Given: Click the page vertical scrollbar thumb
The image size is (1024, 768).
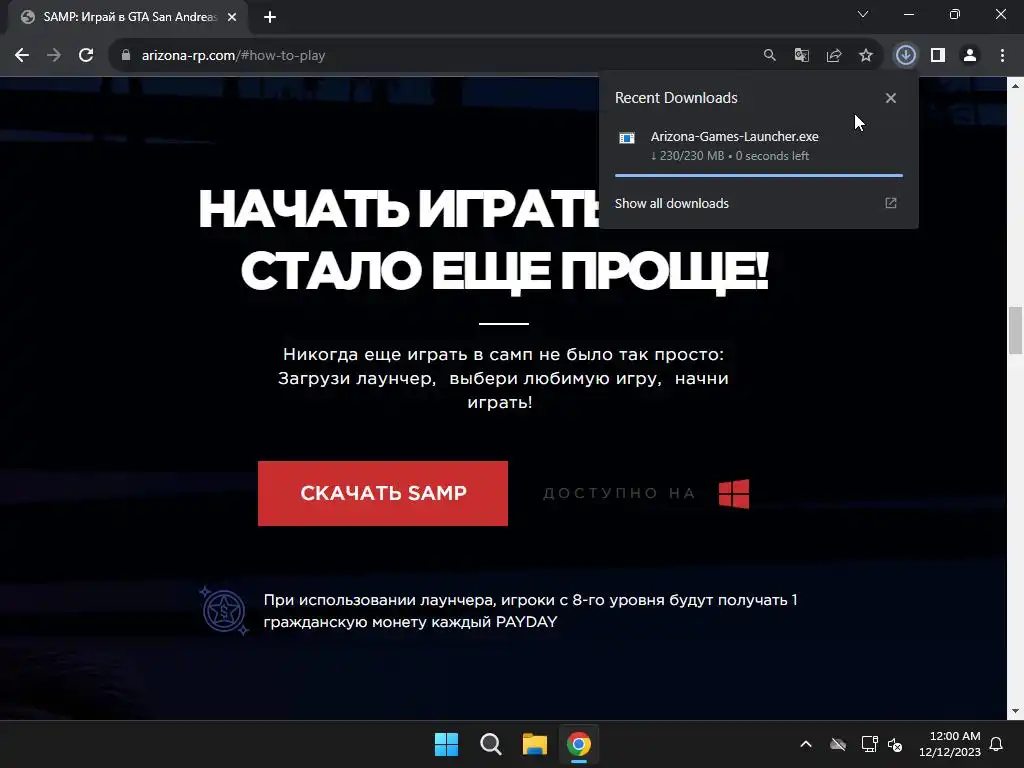Looking at the screenshot, I should coord(1015,330).
